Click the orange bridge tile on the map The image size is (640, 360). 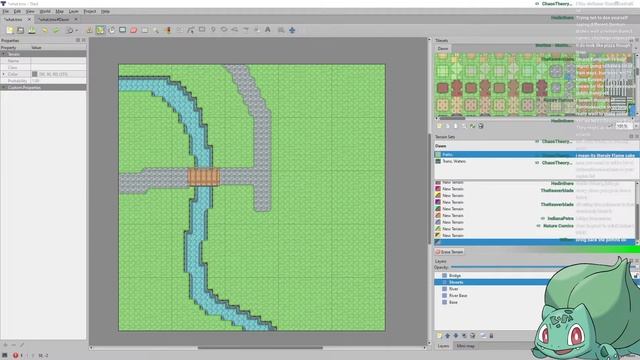(x=204, y=177)
